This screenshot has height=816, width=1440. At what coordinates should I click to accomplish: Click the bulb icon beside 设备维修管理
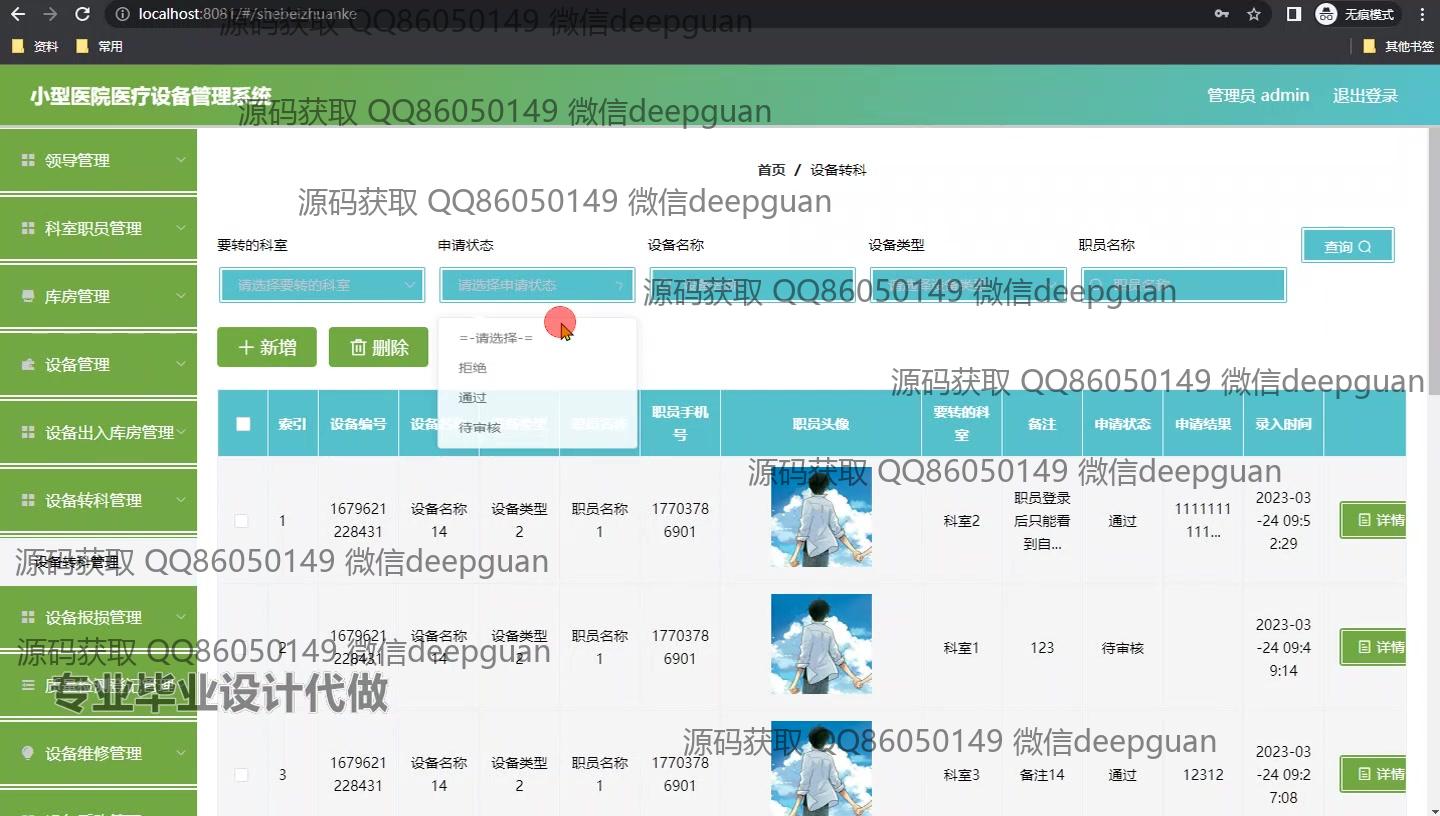pyautogui.click(x=27, y=753)
